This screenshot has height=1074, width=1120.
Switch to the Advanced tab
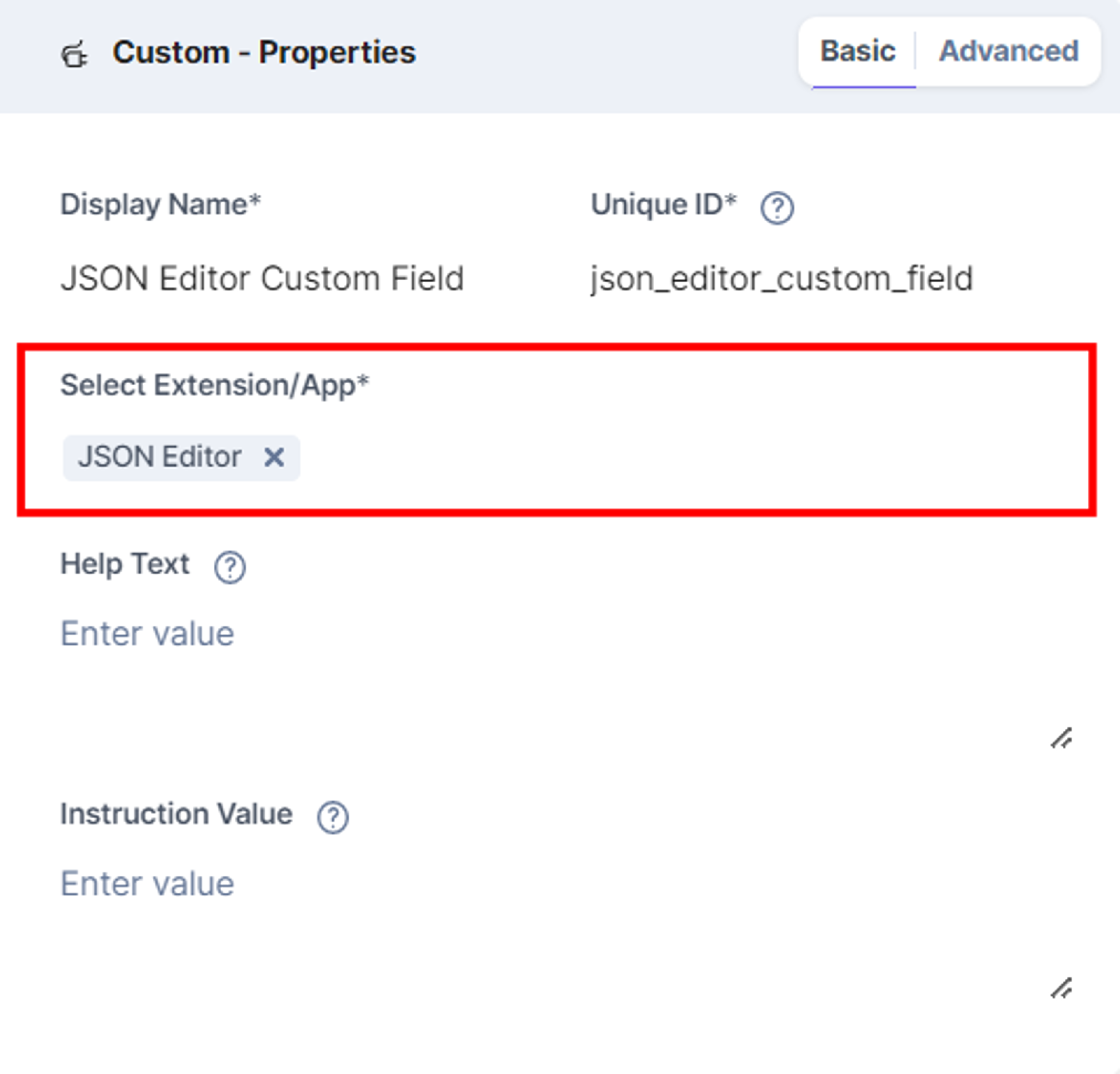pyautogui.click(x=1009, y=51)
